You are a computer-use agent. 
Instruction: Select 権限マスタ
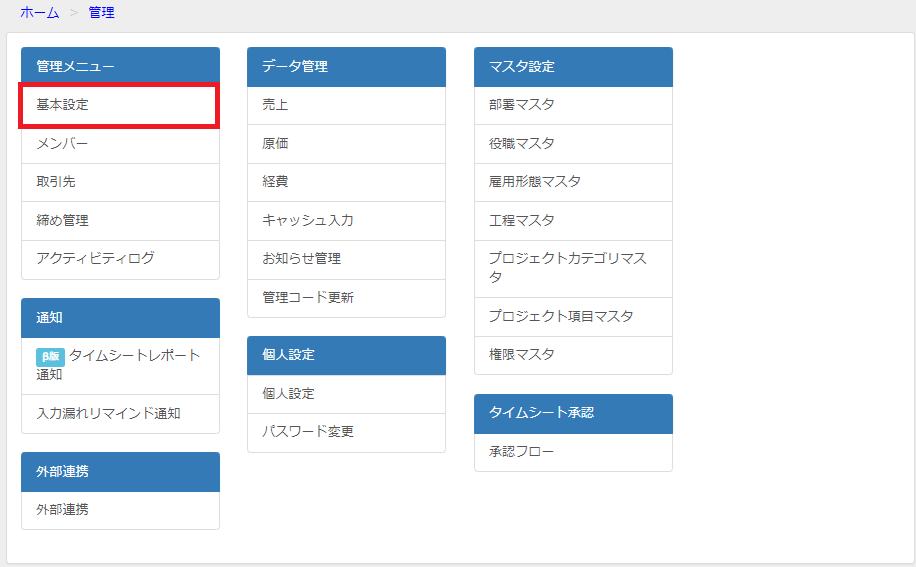pos(573,355)
